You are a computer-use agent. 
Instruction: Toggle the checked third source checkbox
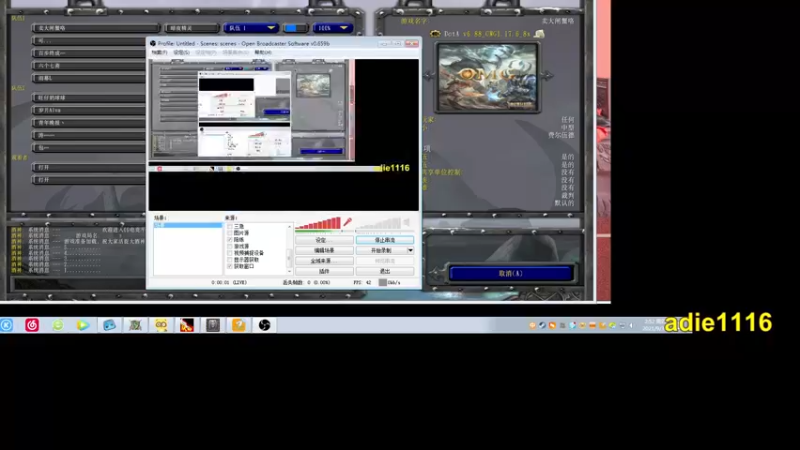pos(230,239)
